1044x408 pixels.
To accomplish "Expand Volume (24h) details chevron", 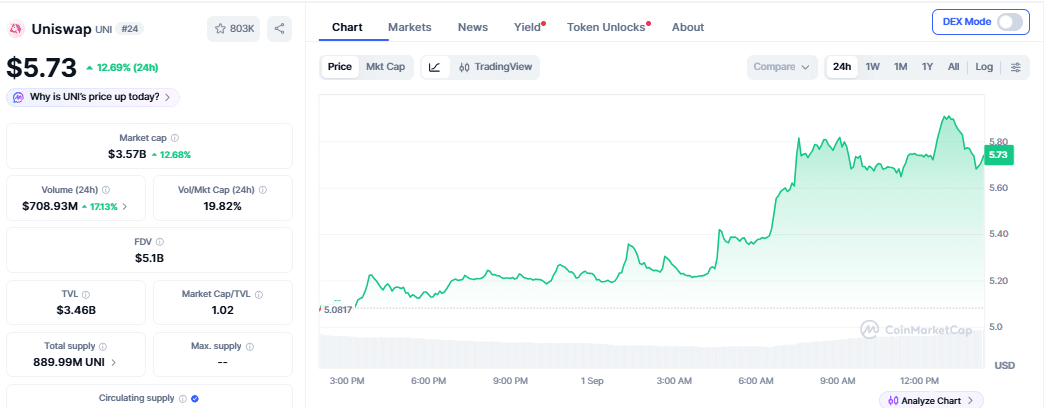I will click(x=125, y=207).
